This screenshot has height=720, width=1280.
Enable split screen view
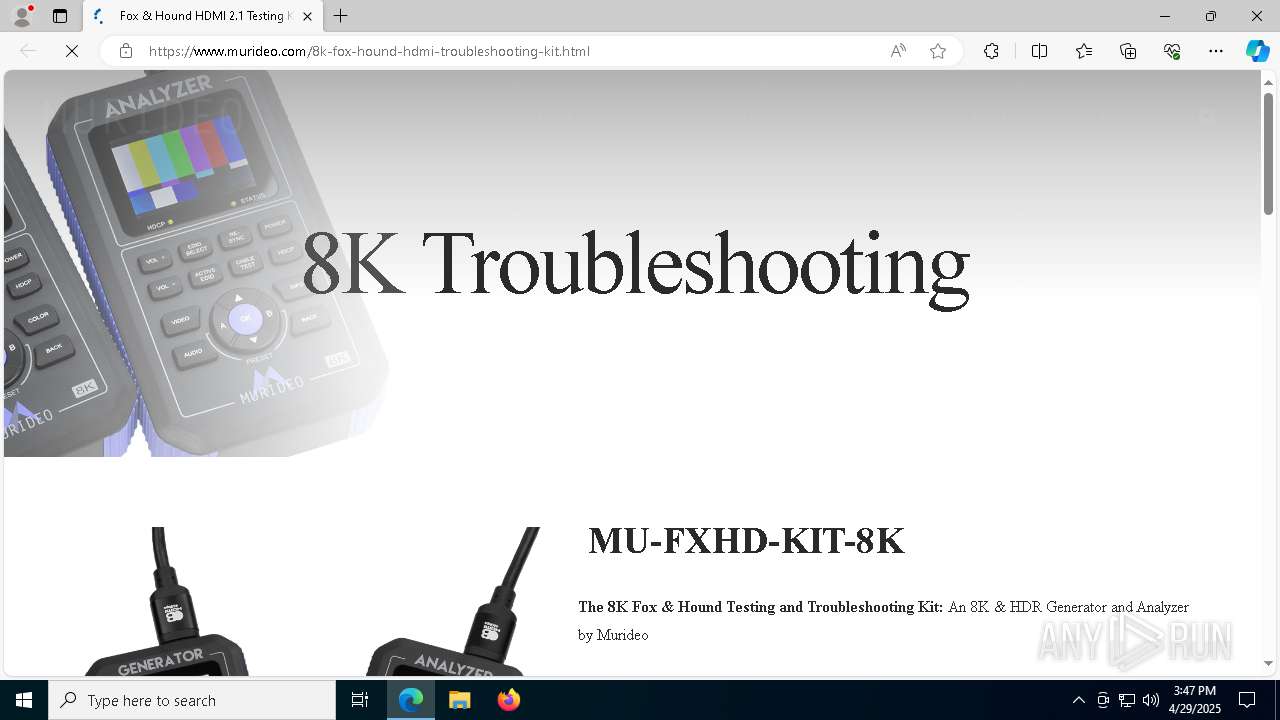pos(1039,51)
